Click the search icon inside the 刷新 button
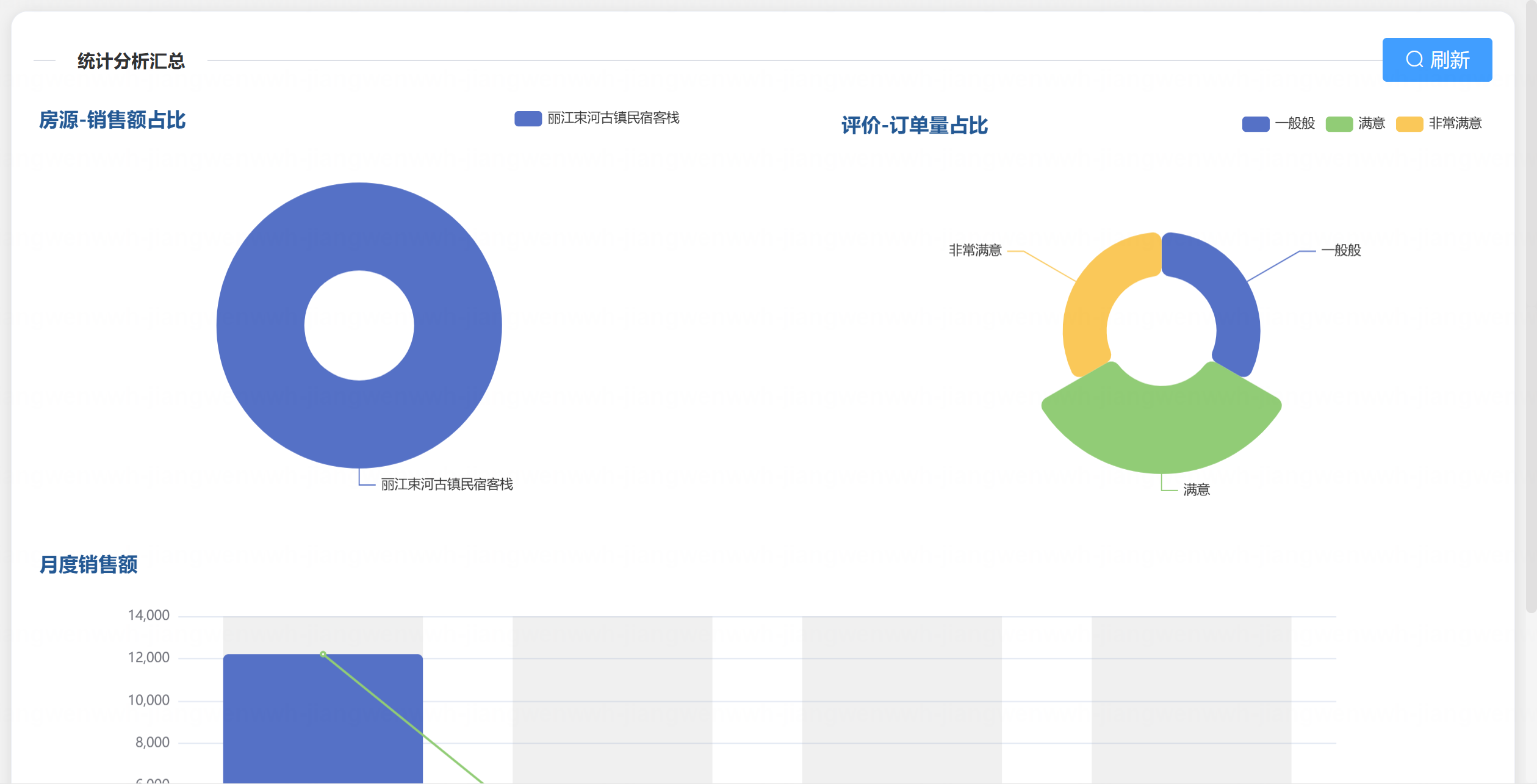The height and width of the screenshot is (784, 1537). tap(1414, 60)
